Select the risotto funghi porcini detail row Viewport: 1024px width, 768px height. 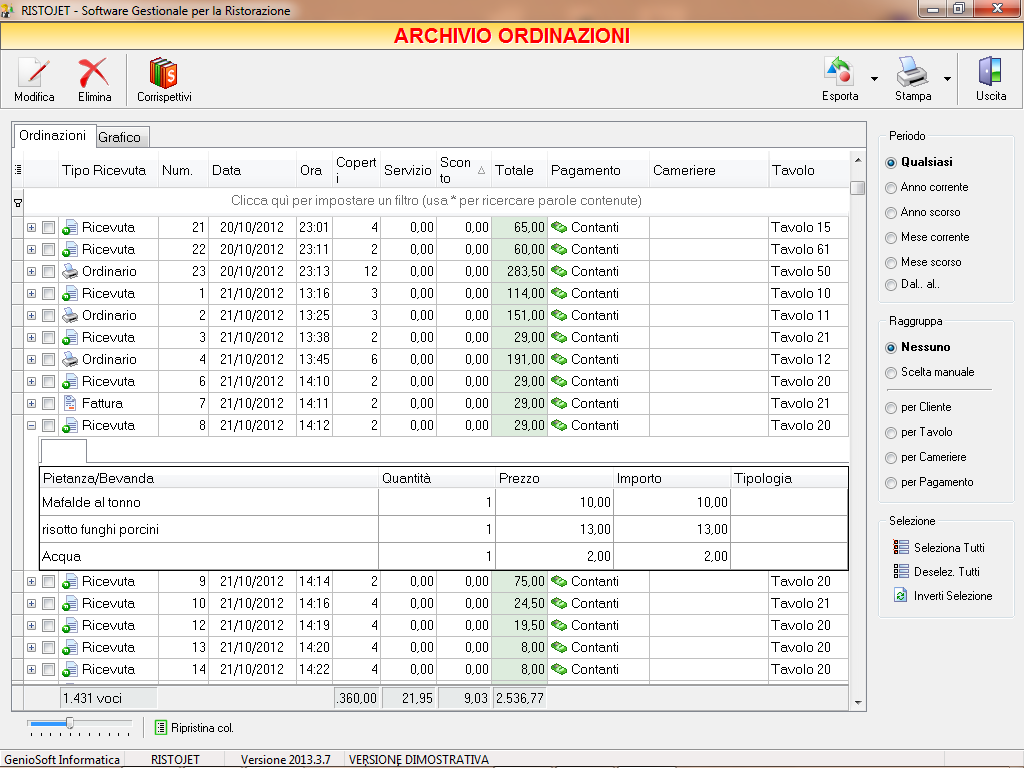[x=443, y=529]
